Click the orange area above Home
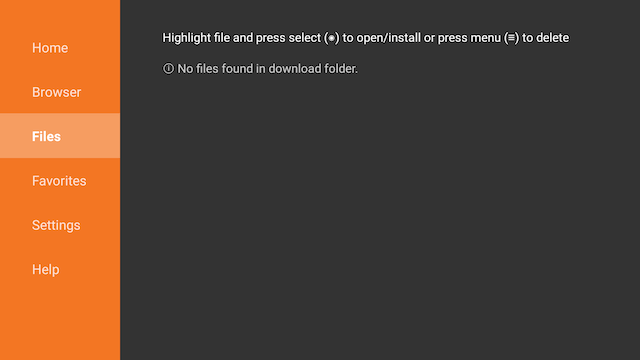 pyautogui.click(x=60, y=13)
